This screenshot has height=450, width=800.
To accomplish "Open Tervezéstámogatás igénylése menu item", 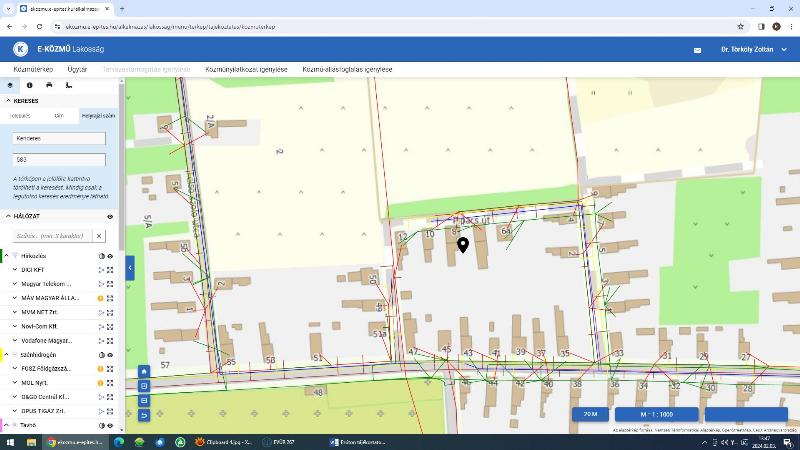I will pyautogui.click(x=146, y=69).
